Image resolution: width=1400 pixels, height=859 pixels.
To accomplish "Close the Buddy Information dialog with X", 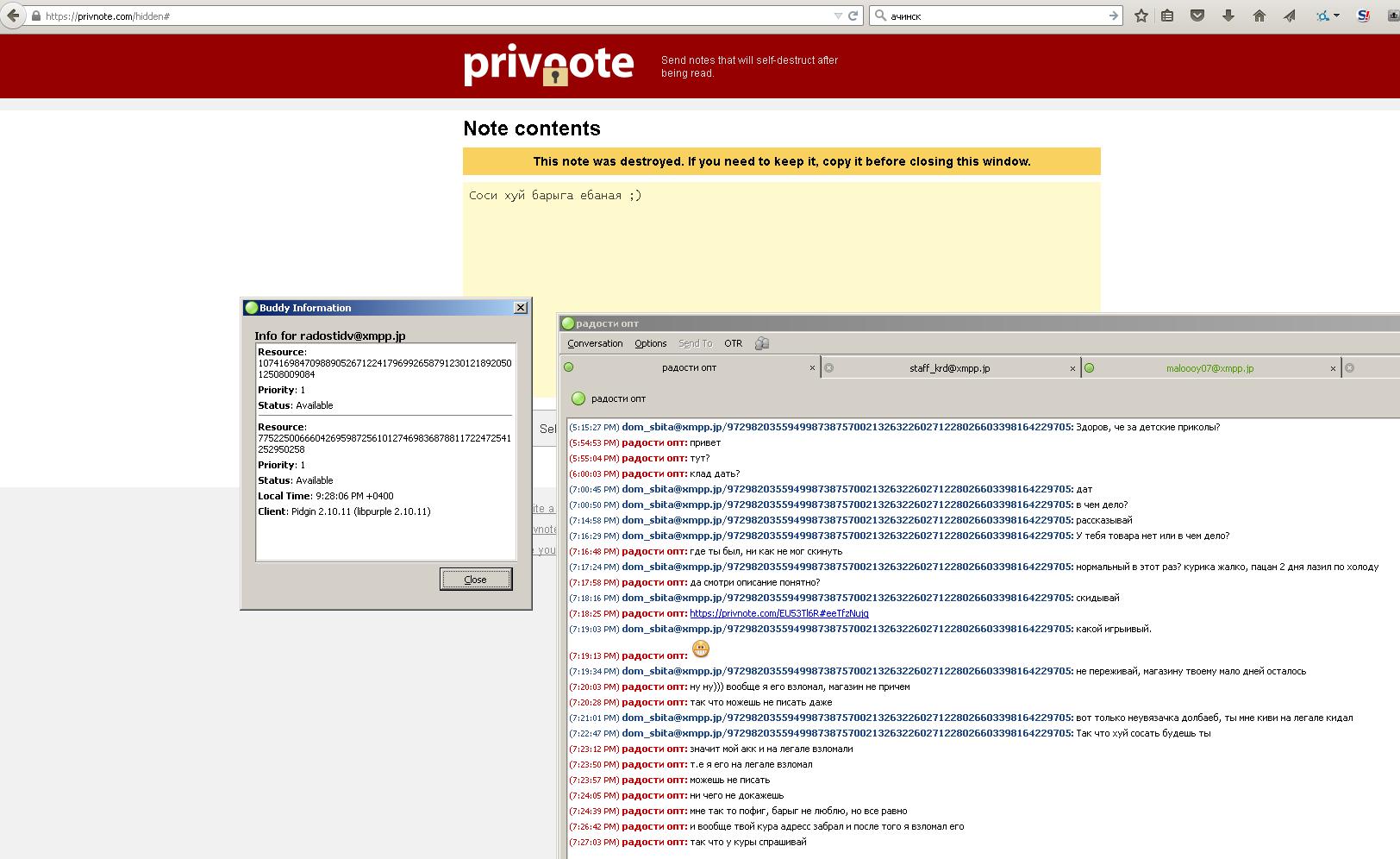I will click(x=521, y=308).
